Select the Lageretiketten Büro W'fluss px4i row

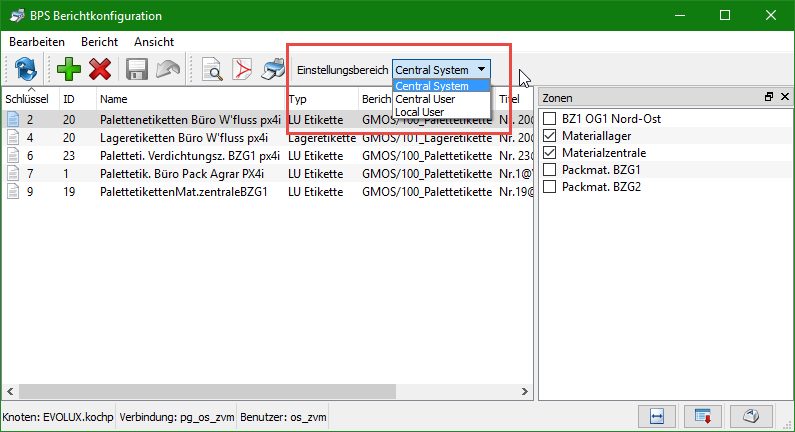click(184, 137)
